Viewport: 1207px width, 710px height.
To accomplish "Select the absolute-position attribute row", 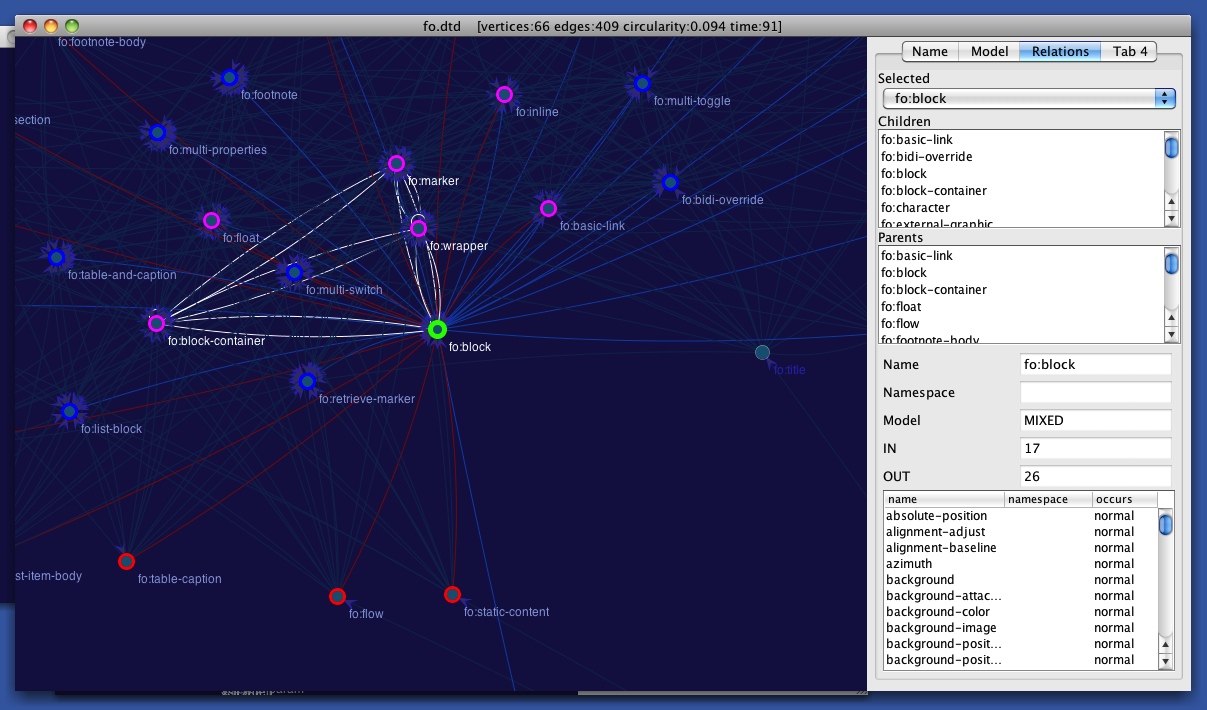I will 1020,516.
